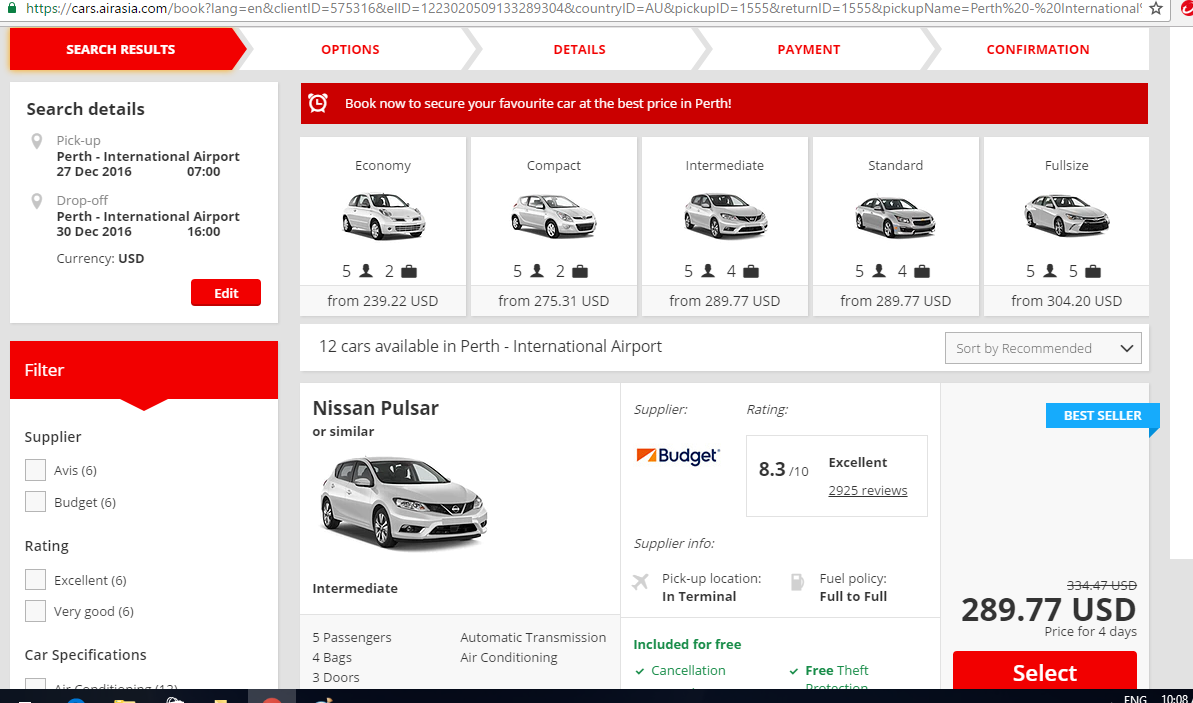Click the crossed-out 334.47 USD price

pyautogui.click(x=1102, y=585)
